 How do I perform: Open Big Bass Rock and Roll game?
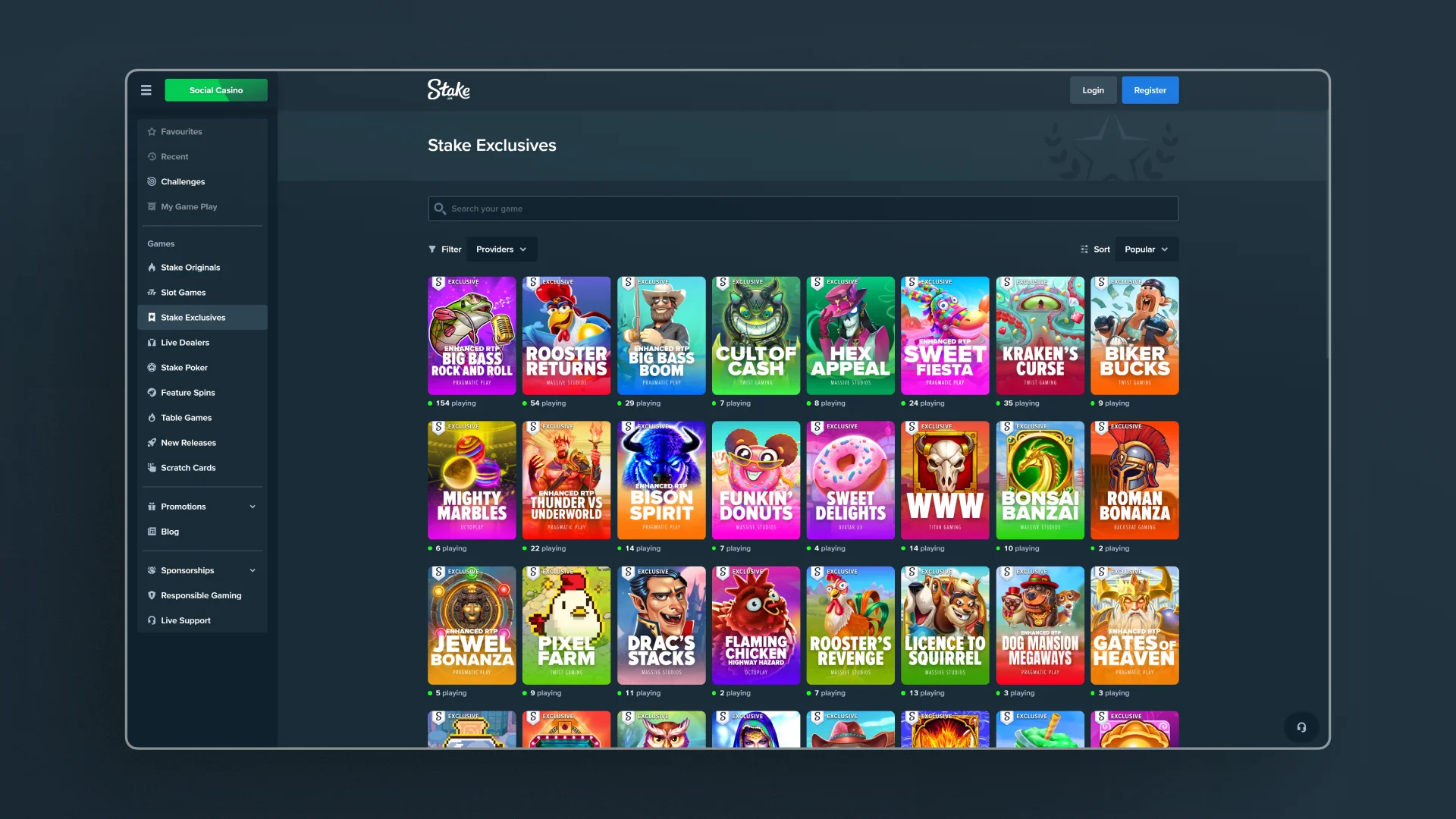point(472,336)
